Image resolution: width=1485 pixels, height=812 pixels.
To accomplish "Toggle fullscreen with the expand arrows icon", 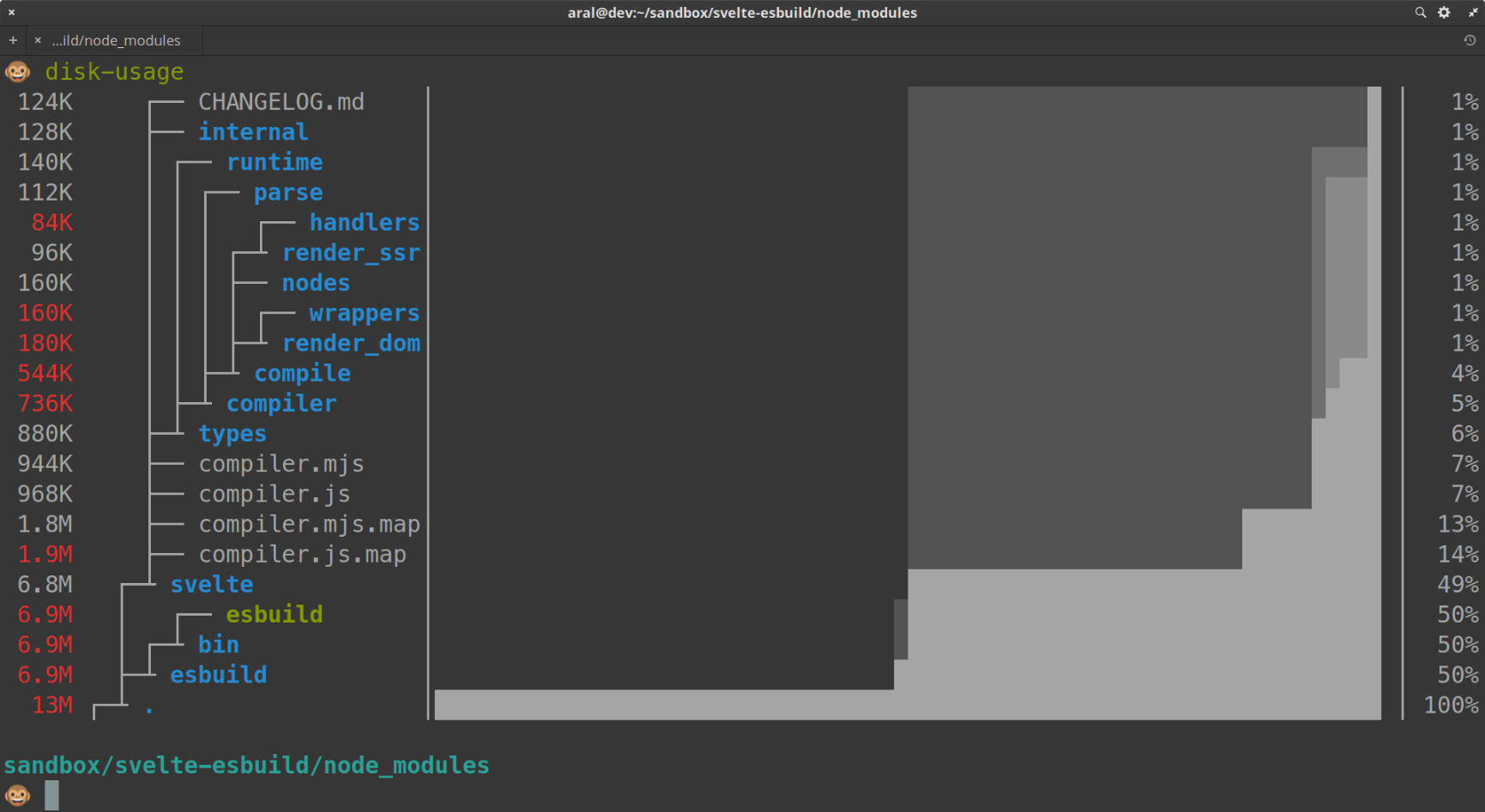I will coord(1473,12).
